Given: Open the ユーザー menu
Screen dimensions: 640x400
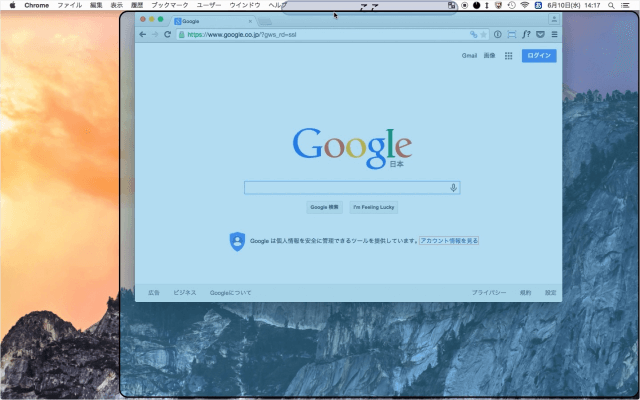Looking at the screenshot, I should [x=209, y=5].
